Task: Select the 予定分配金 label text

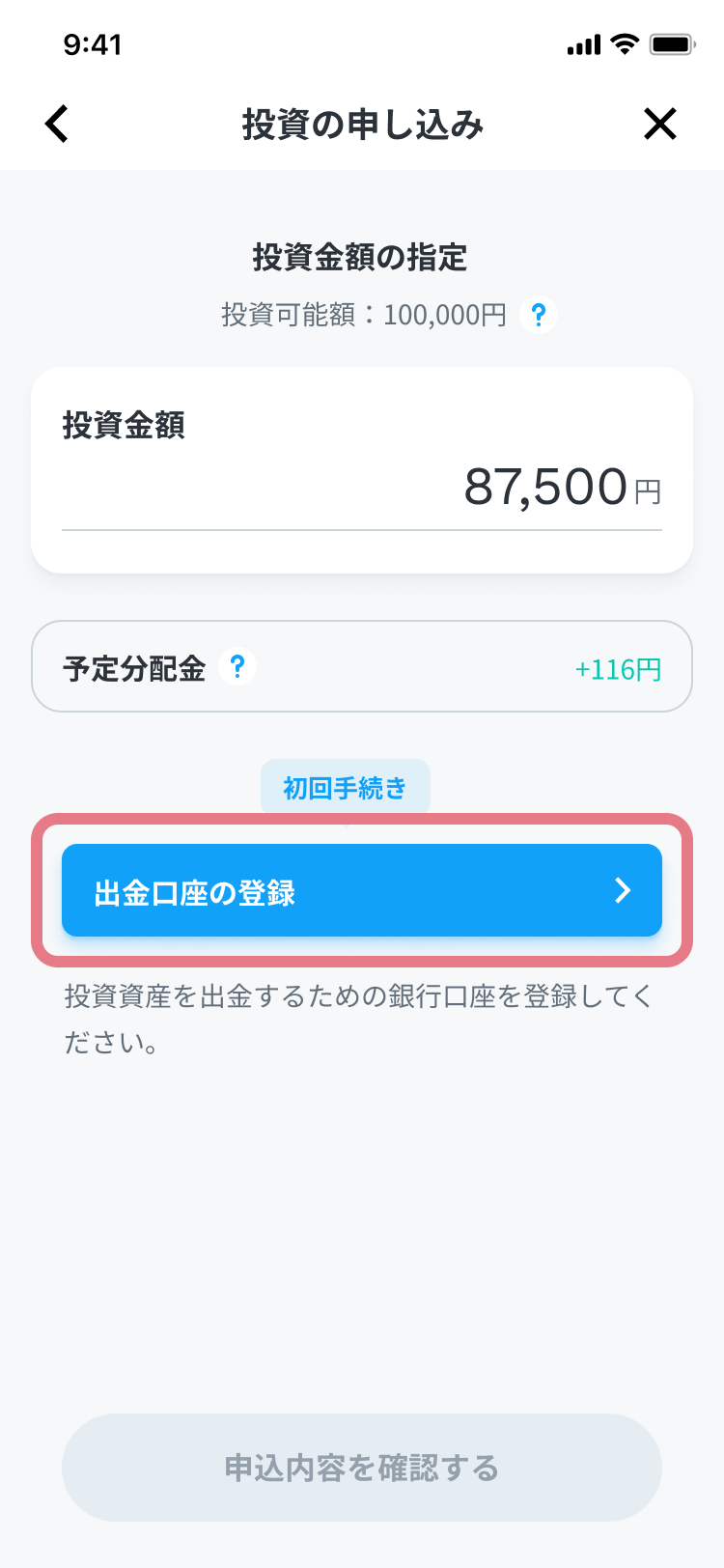Action: [134, 668]
